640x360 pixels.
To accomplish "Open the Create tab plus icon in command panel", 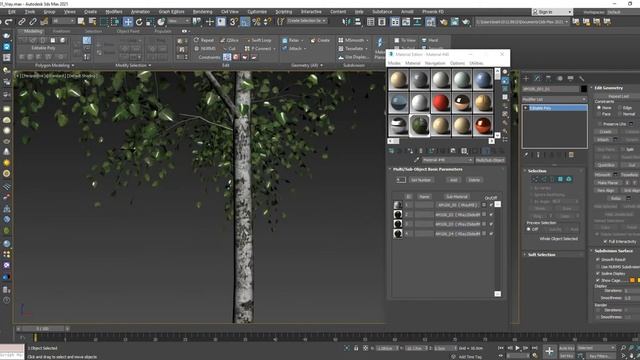I will [526, 78].
